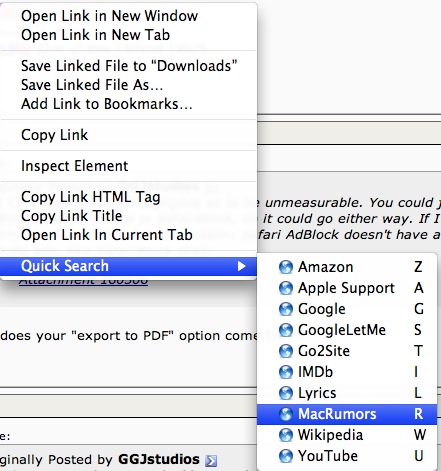Viewport: 441px width, 471px height.
Task: Click the globe icon next to YouTube
Action: click(x=286, y=456)
